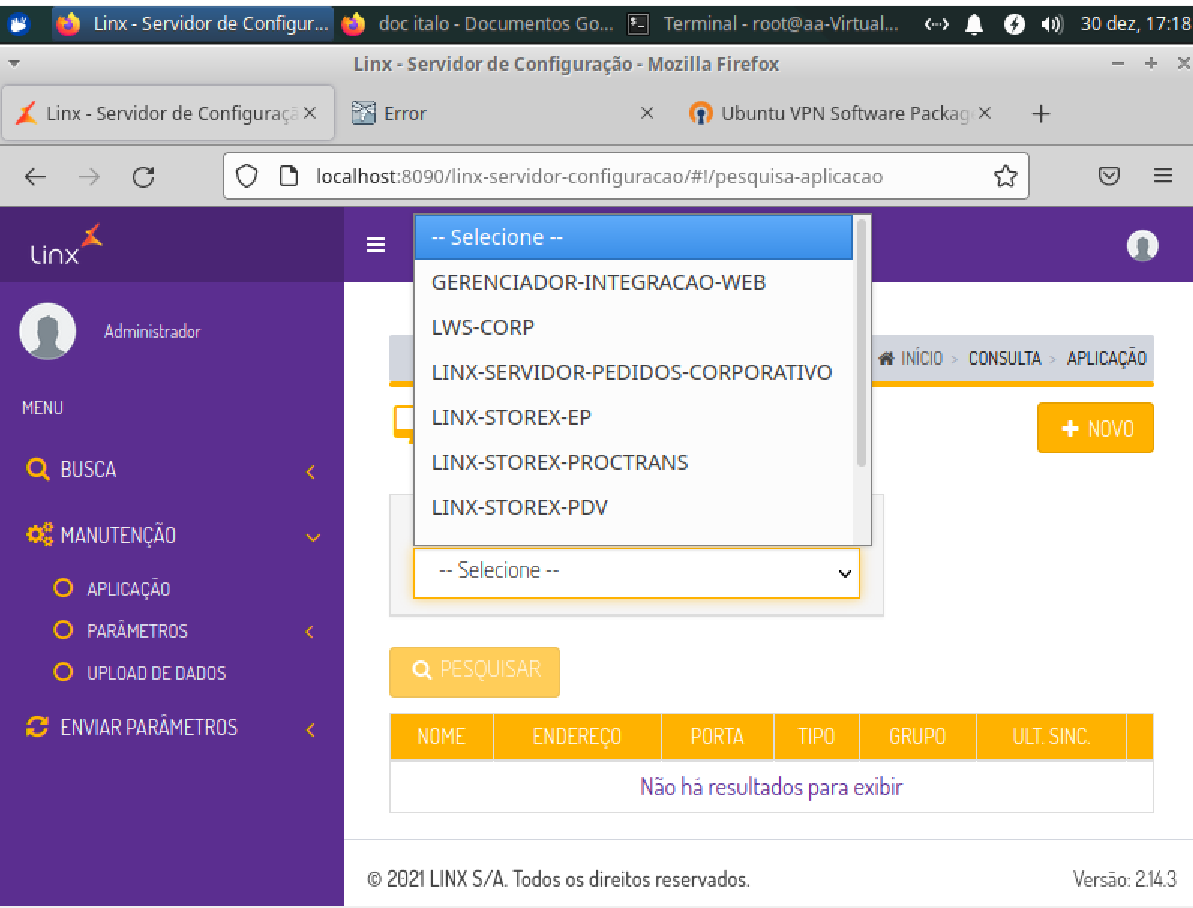
Task: Click the circle icon beside UPLOAD DE DADOS
Action: [63, 672]
